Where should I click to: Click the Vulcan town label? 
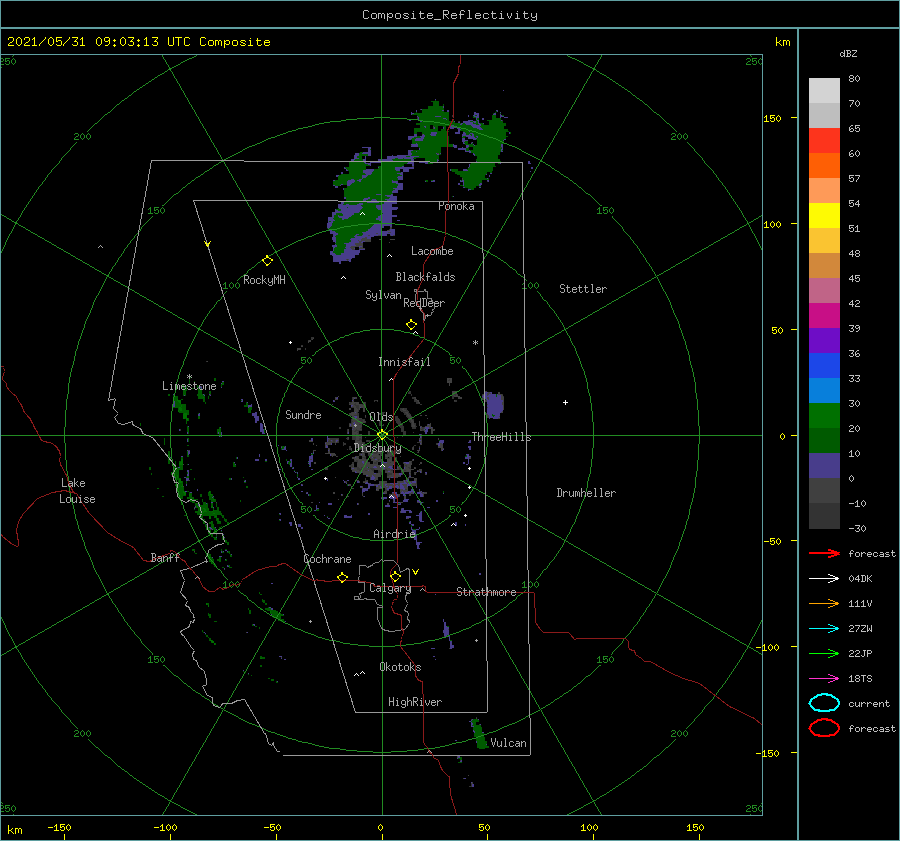[x=508, y=743]
